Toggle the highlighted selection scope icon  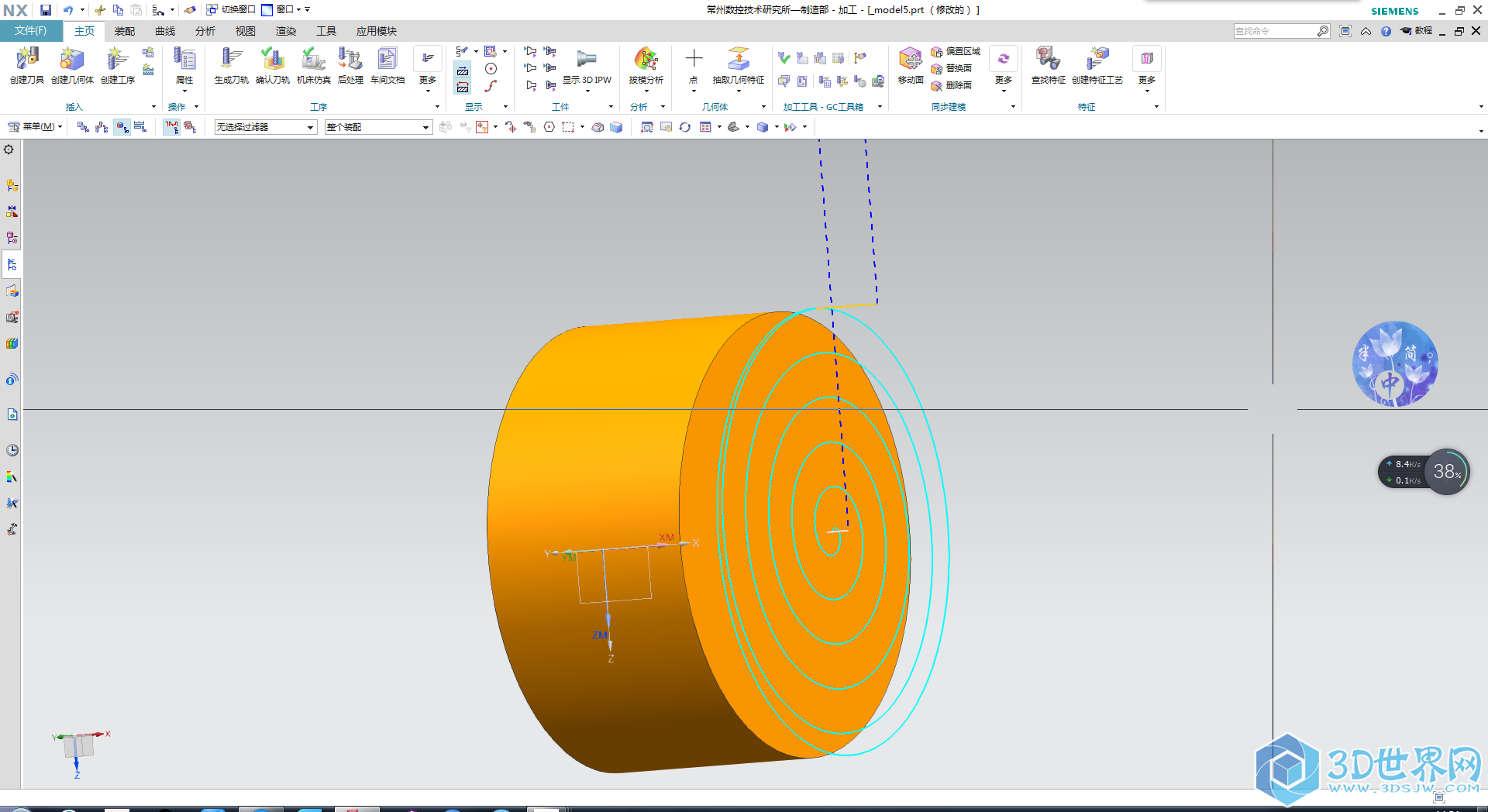coord(122,127)
